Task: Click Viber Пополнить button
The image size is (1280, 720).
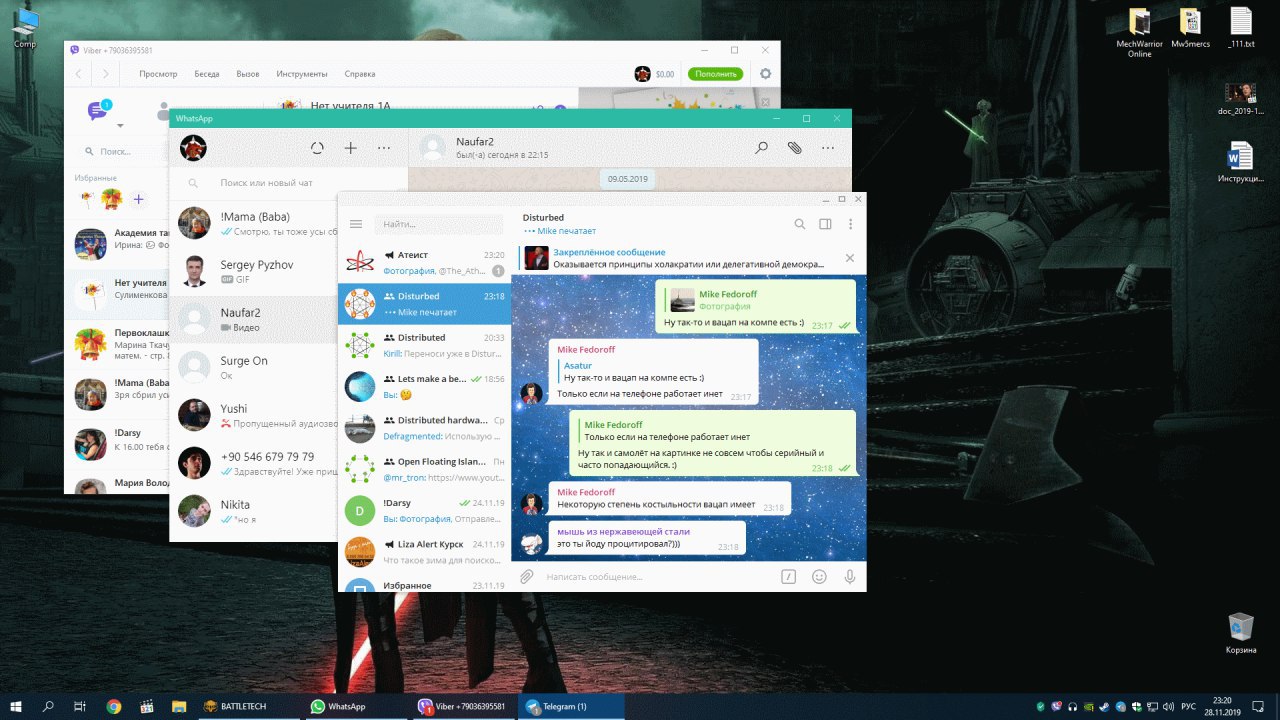Action: 715,74
